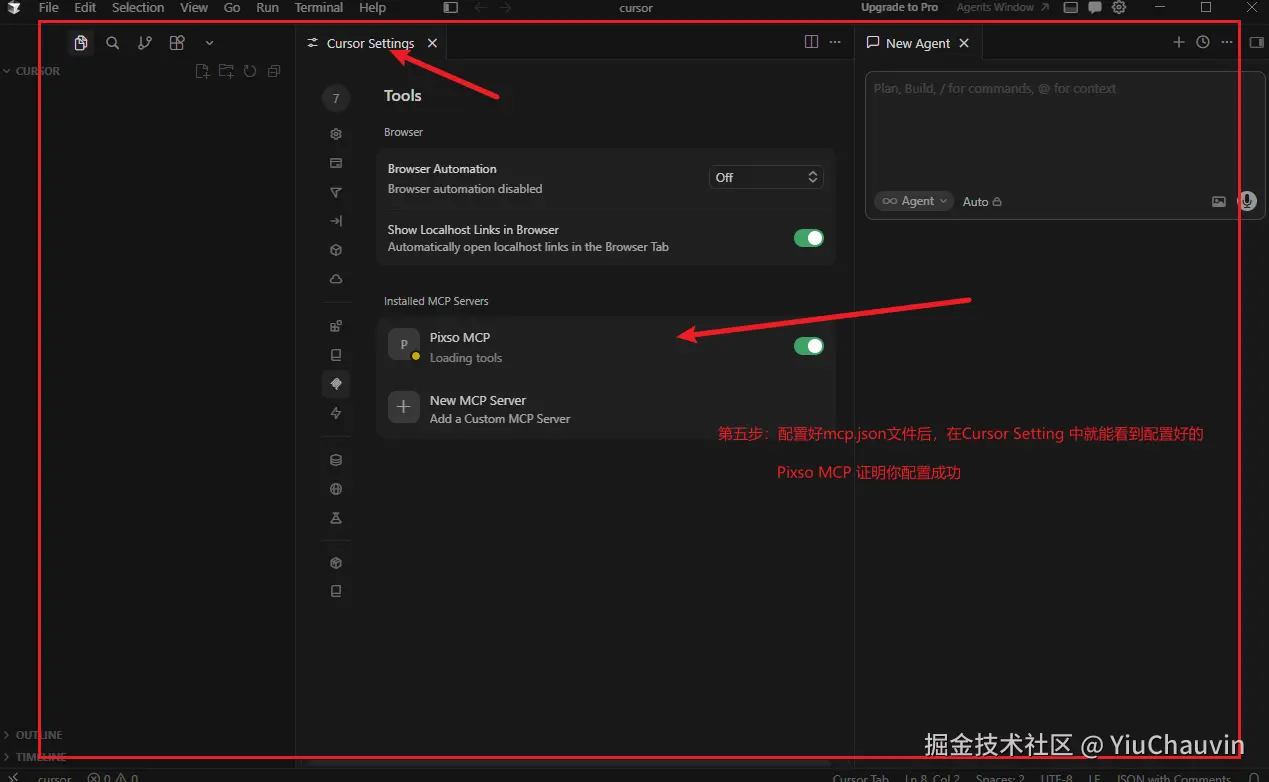Close the New Agent tab
Image resolution: width=1269 pixels, height=782 pixels.
tap(964, 43)
